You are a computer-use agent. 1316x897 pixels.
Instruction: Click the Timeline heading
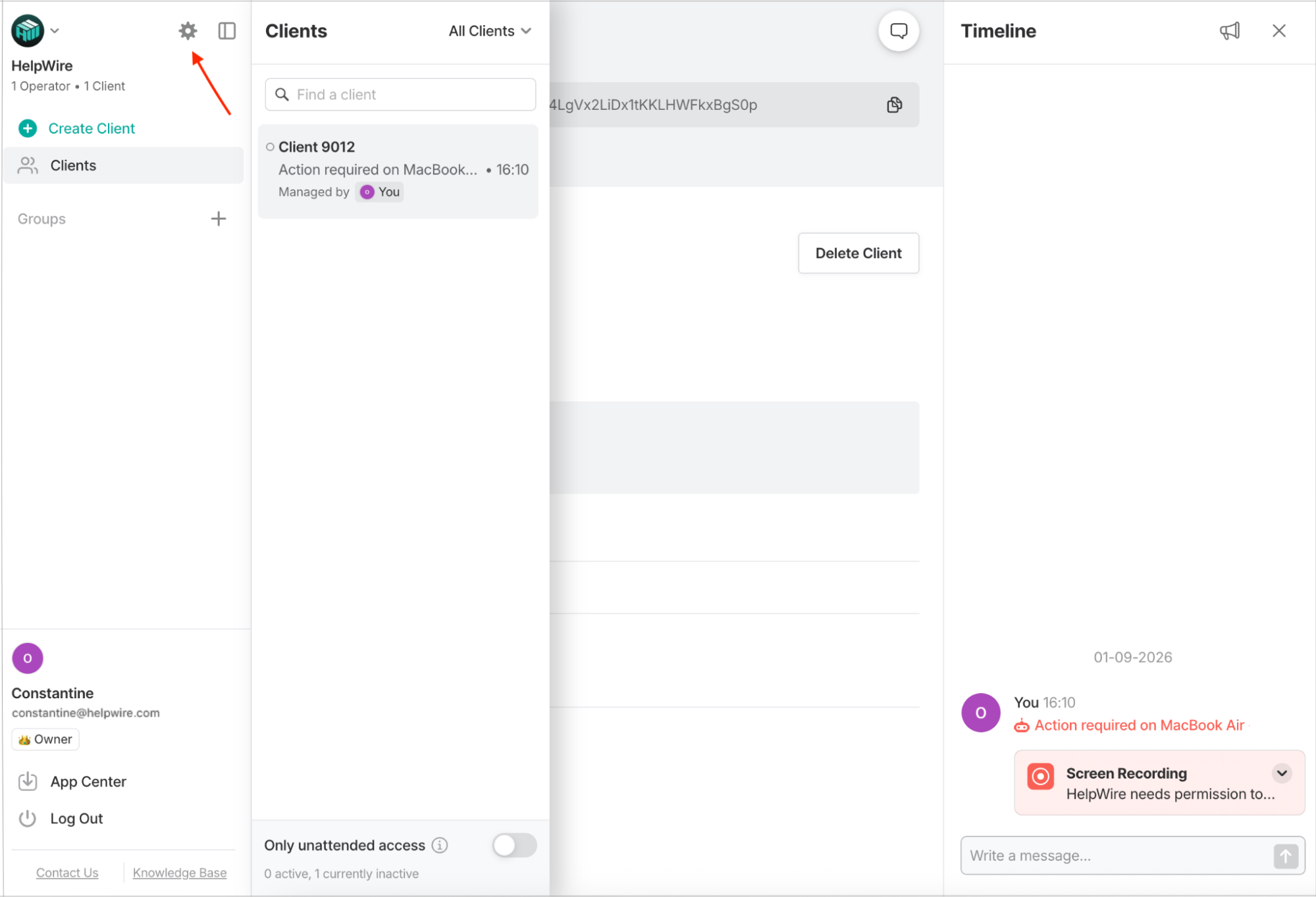click(x=998, y=31)
